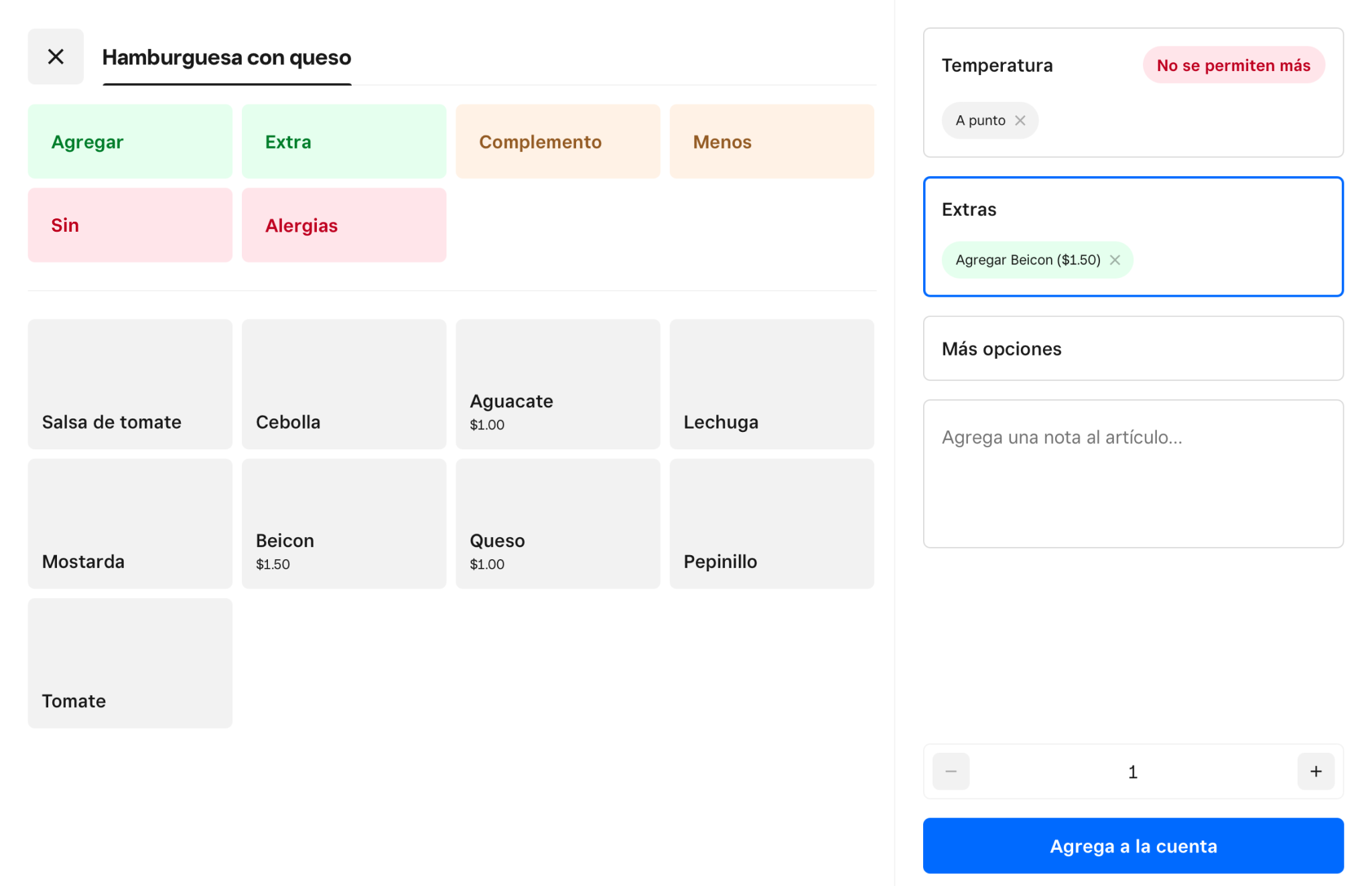This screenshot has height=886, width=1372.
Task: Choose the Complemento modifier mode
Action: [557, 141]
